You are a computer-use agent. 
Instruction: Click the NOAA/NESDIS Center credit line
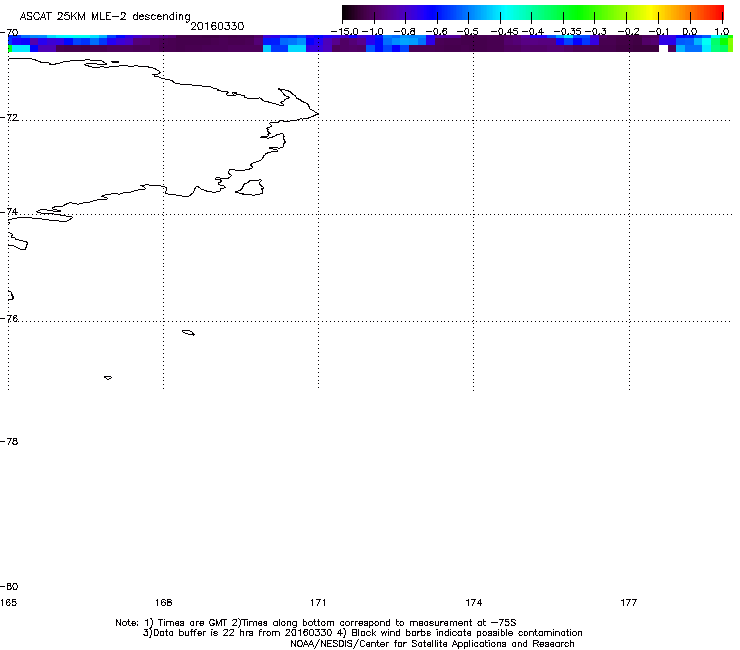pos(432,644)
